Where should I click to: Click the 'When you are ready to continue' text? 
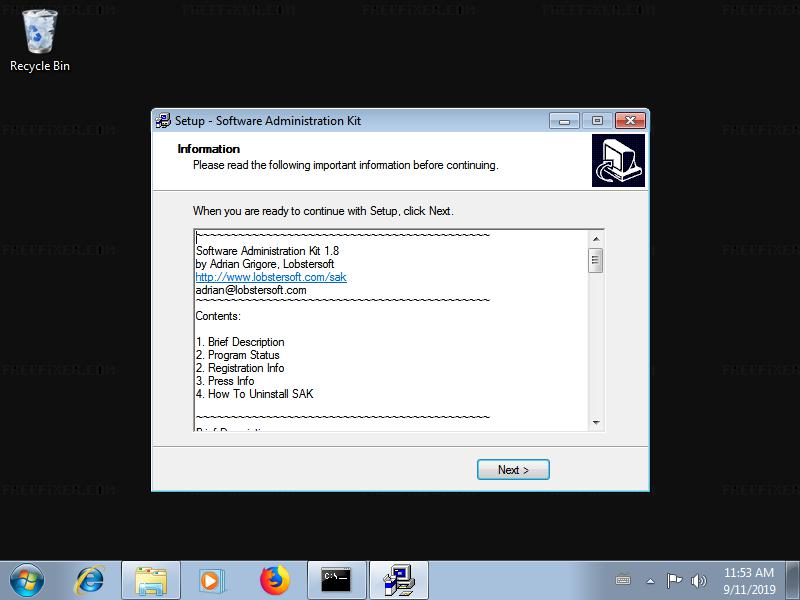[x=323, y=211]
